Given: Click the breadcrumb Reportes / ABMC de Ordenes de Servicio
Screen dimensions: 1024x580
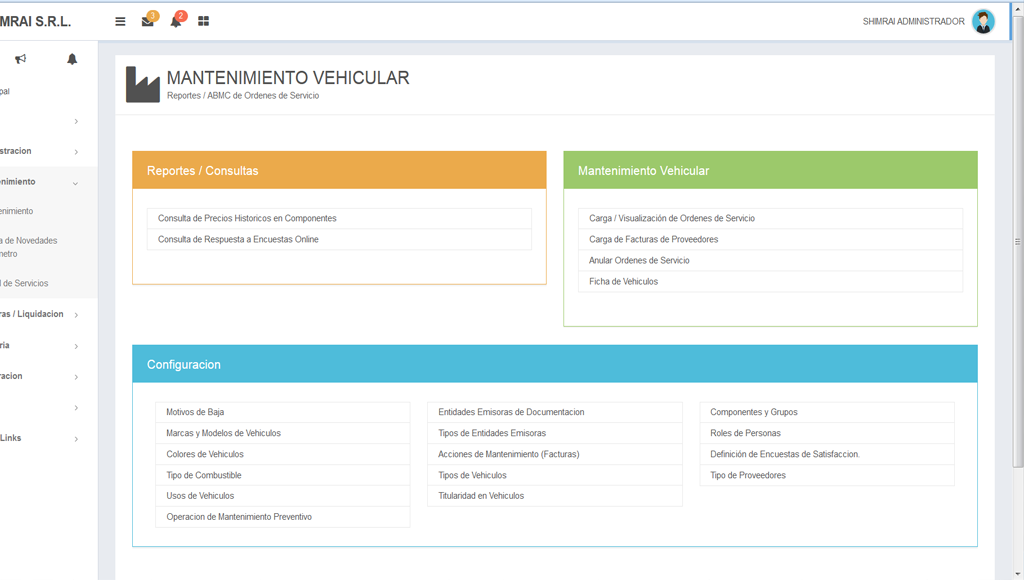Looking at the screenshot, I should point(243,95).
